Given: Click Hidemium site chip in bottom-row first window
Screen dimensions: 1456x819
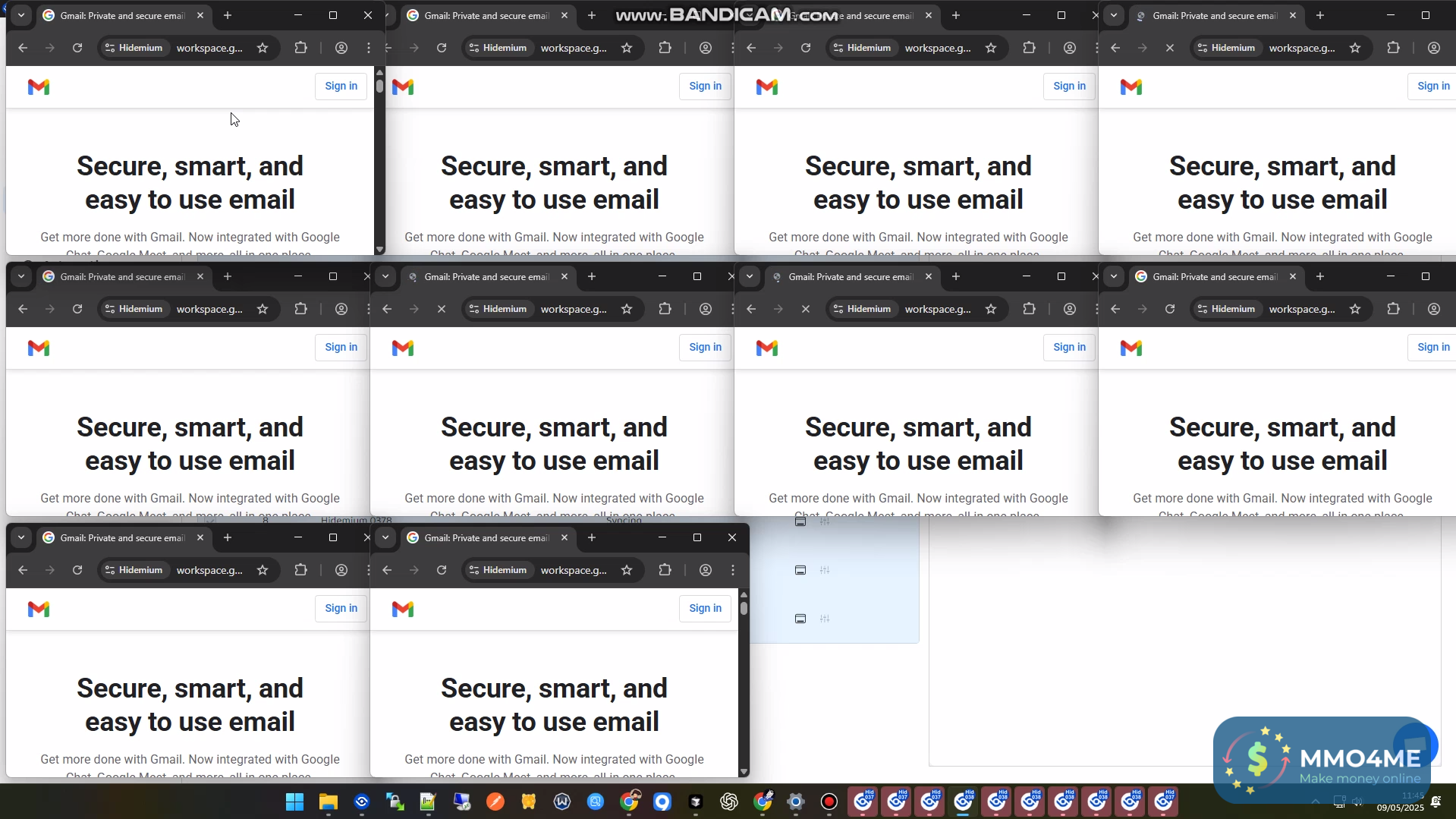Looking at the screenshot, I should pyautogui.click(x=134, y=570).
